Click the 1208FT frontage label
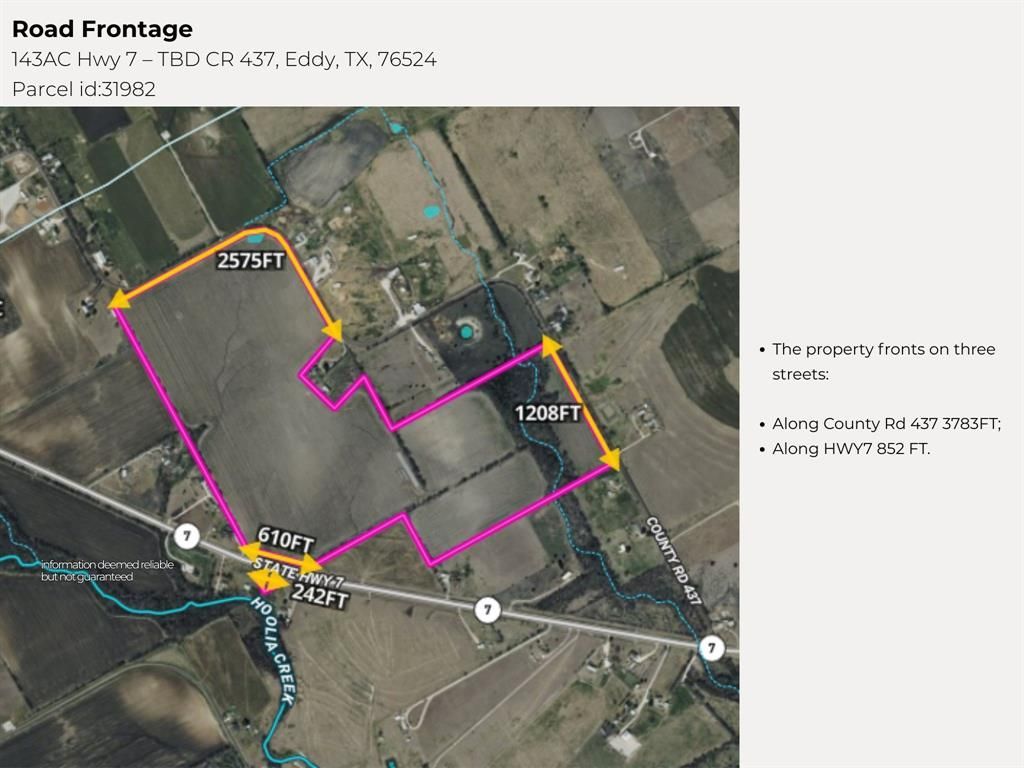Screen dimensions: 1024x768 (x=547, y=413)
